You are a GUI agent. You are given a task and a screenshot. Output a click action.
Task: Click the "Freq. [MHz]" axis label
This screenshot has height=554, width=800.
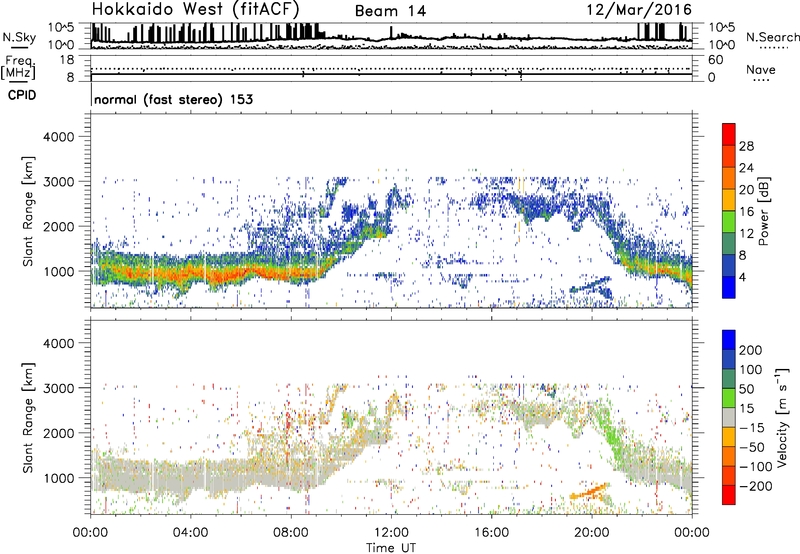(18, 68)
